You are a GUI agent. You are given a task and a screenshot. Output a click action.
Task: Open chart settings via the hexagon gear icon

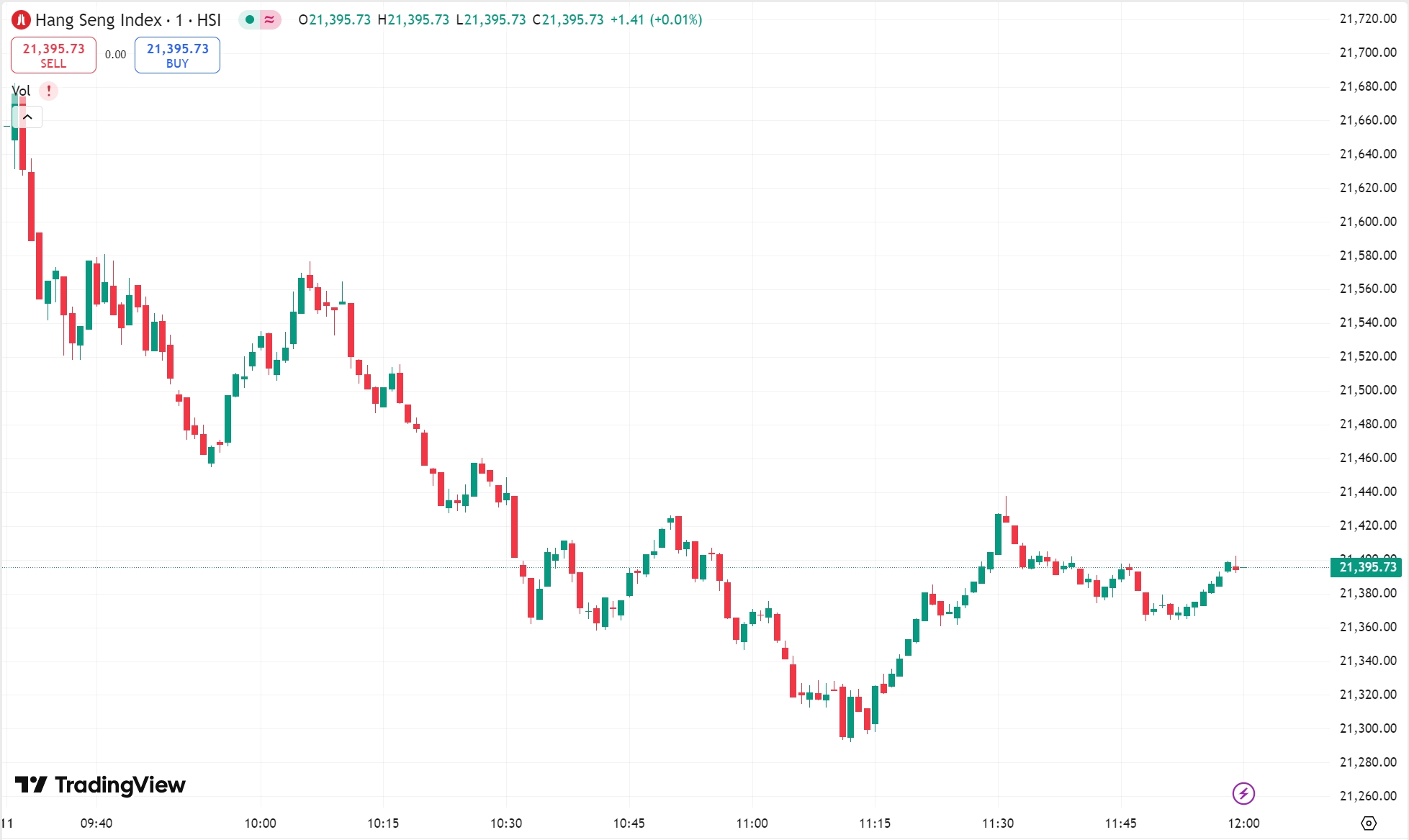1369,823
